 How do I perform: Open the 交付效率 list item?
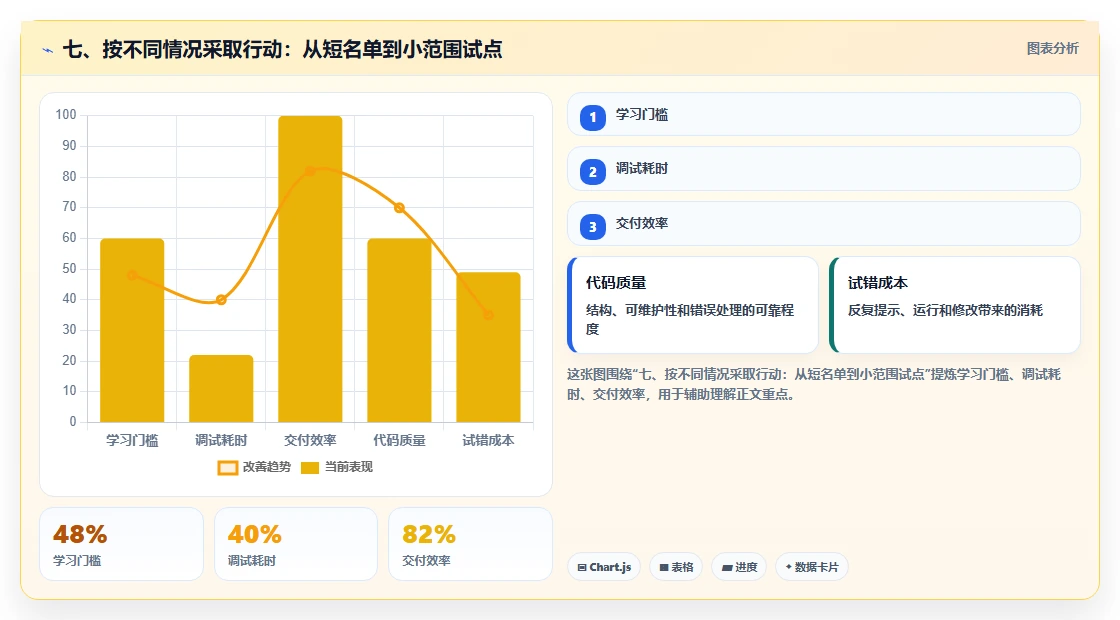824,224
